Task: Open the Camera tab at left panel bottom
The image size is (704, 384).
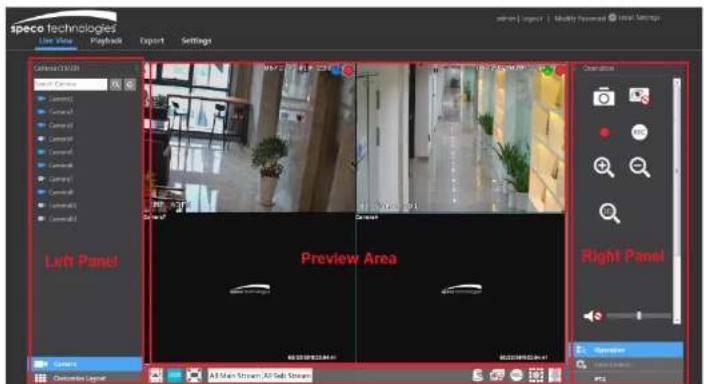Action: pos(86,364)
